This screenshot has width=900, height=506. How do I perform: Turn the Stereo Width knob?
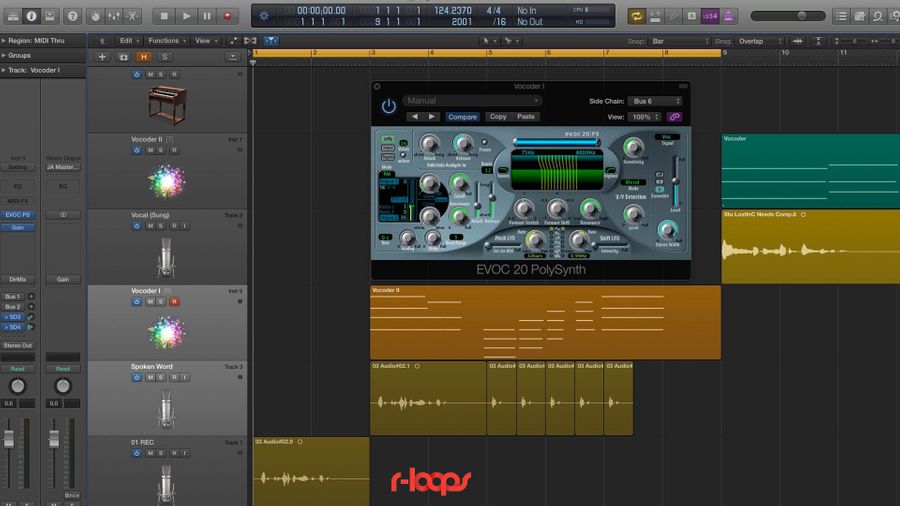click(667, 230)
